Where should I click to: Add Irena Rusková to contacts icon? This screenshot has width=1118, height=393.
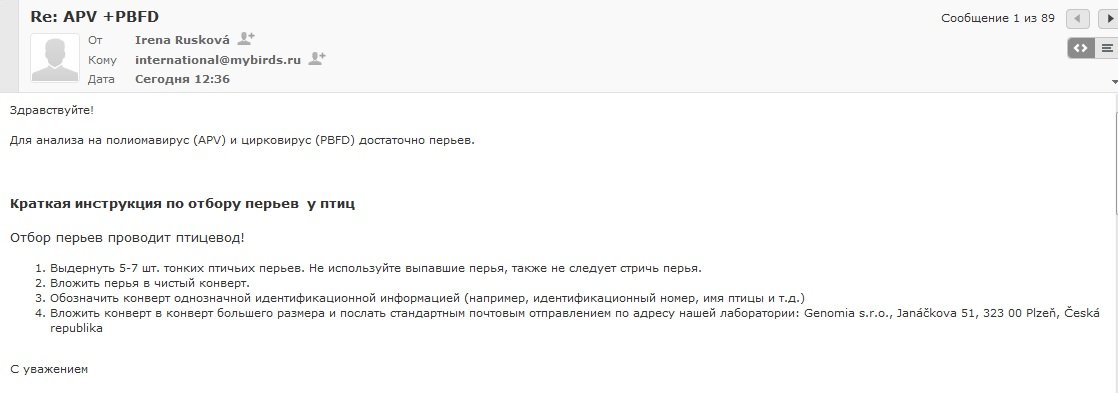click(246, 39)
